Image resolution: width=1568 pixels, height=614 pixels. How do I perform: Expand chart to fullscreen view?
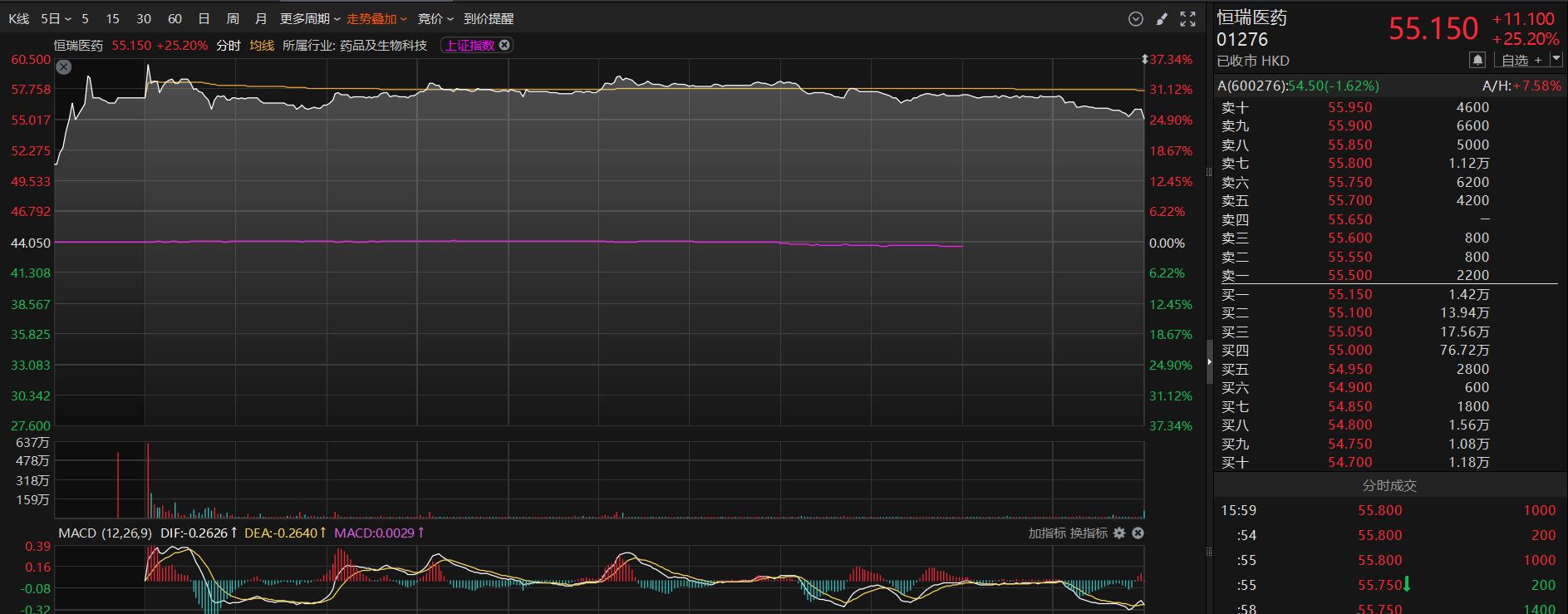coord(1188,19)
